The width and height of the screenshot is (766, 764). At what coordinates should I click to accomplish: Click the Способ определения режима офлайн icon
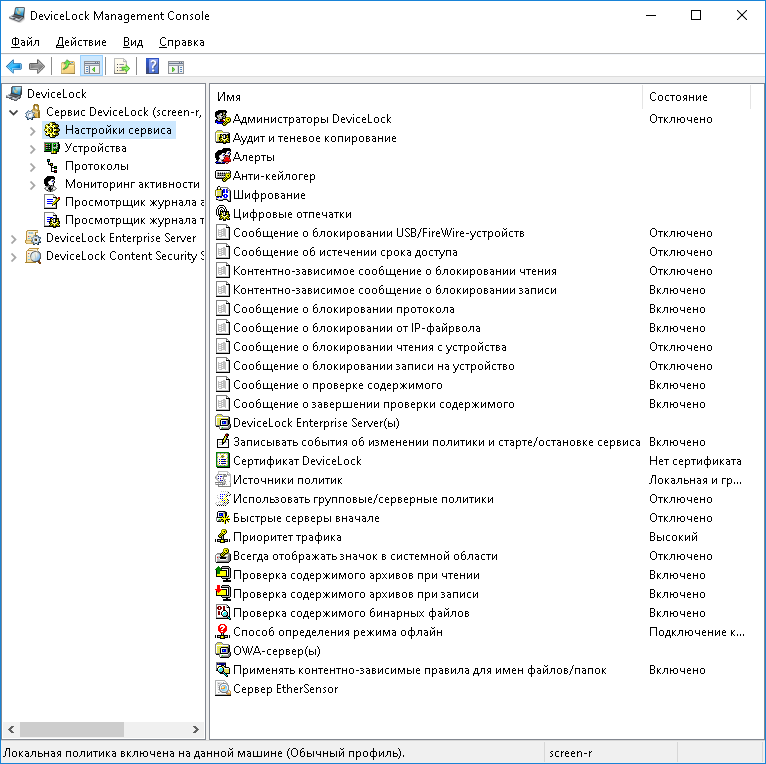point(223,632)
